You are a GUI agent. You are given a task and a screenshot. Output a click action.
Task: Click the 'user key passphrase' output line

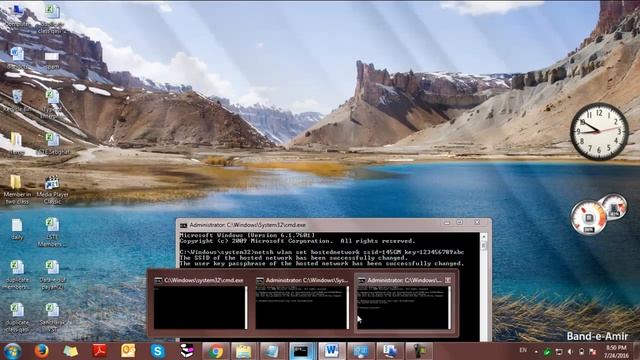321,264
